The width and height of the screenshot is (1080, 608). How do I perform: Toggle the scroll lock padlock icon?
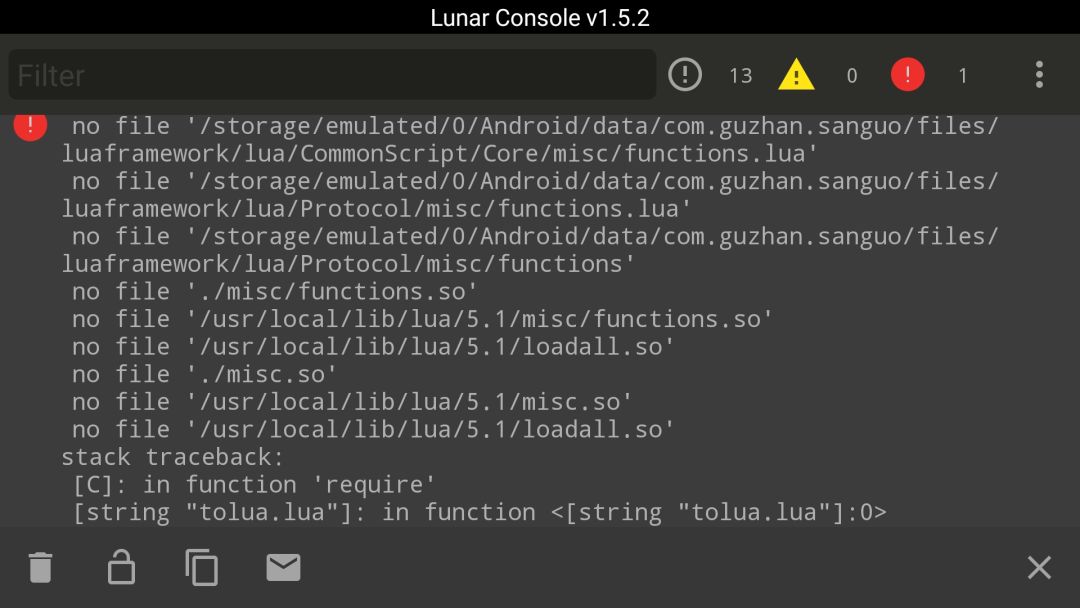[x=121, y=567]
